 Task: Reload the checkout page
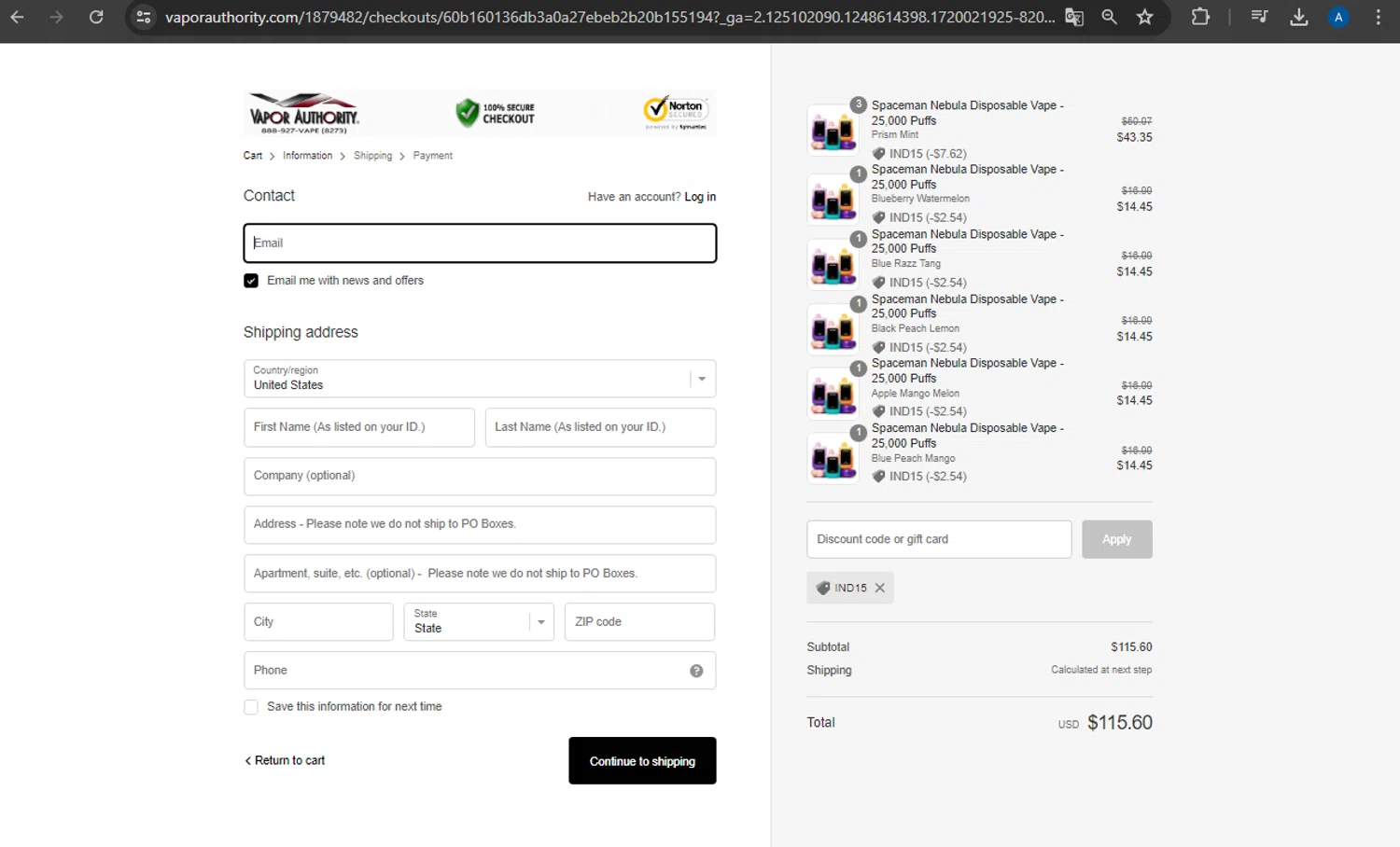click(96, 17)
